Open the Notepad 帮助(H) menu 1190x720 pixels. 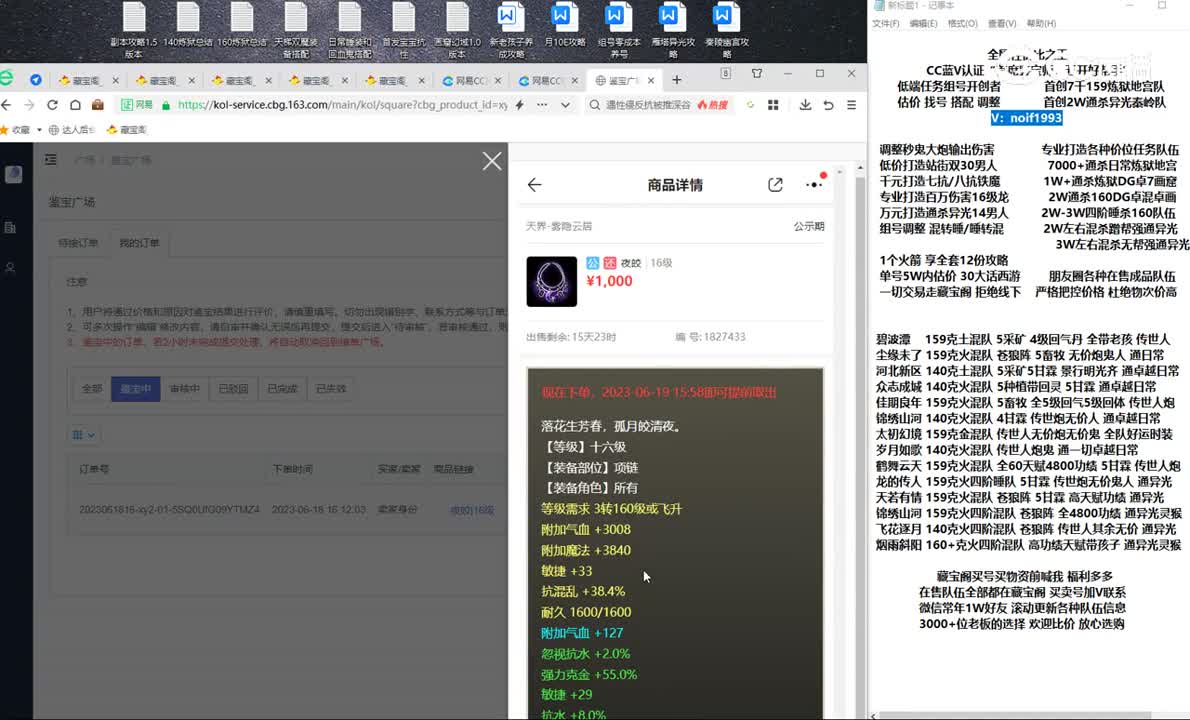1041,24
